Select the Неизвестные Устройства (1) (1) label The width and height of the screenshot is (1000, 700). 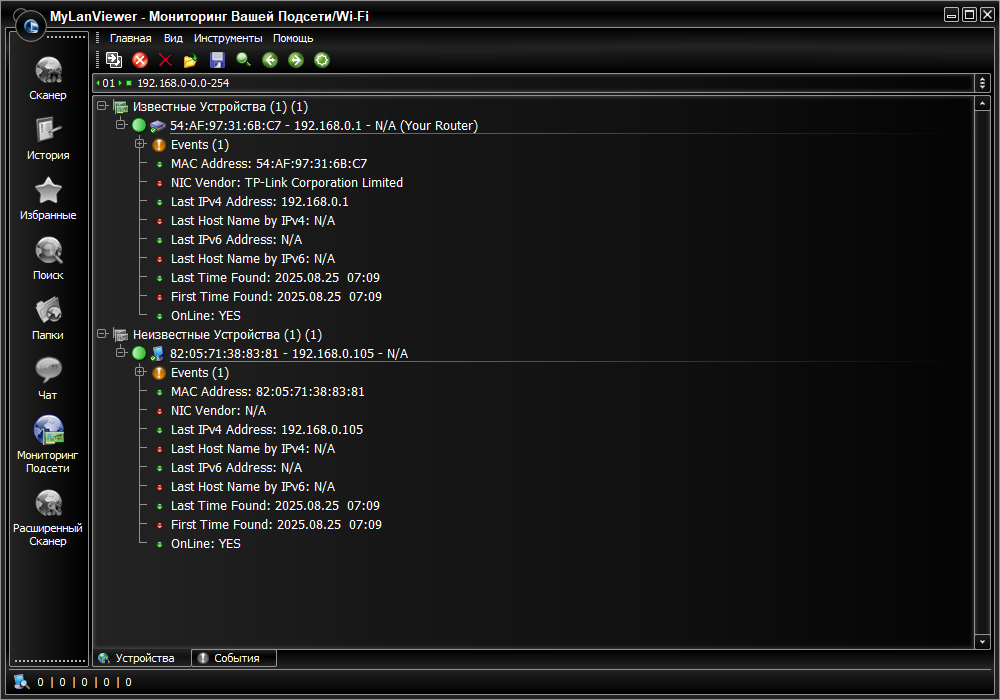tap(227, 335)
